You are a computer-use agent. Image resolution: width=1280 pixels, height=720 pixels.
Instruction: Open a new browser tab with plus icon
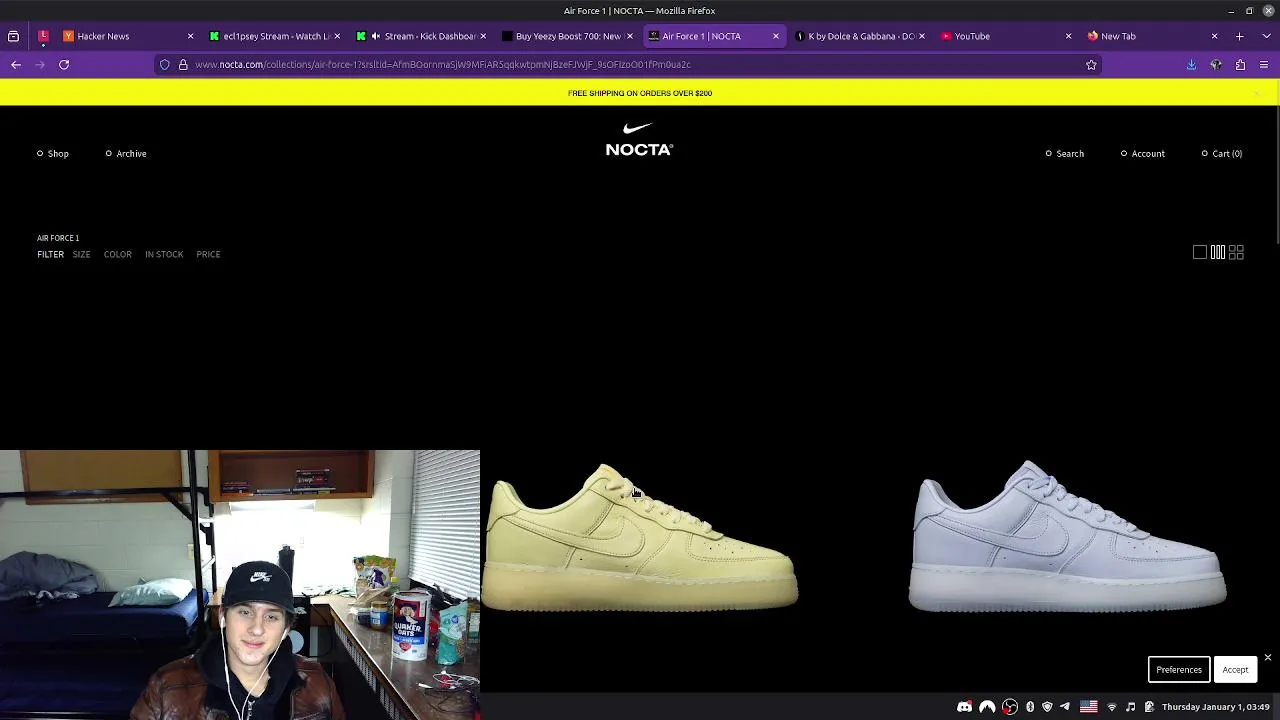[x=1239, y=36]
